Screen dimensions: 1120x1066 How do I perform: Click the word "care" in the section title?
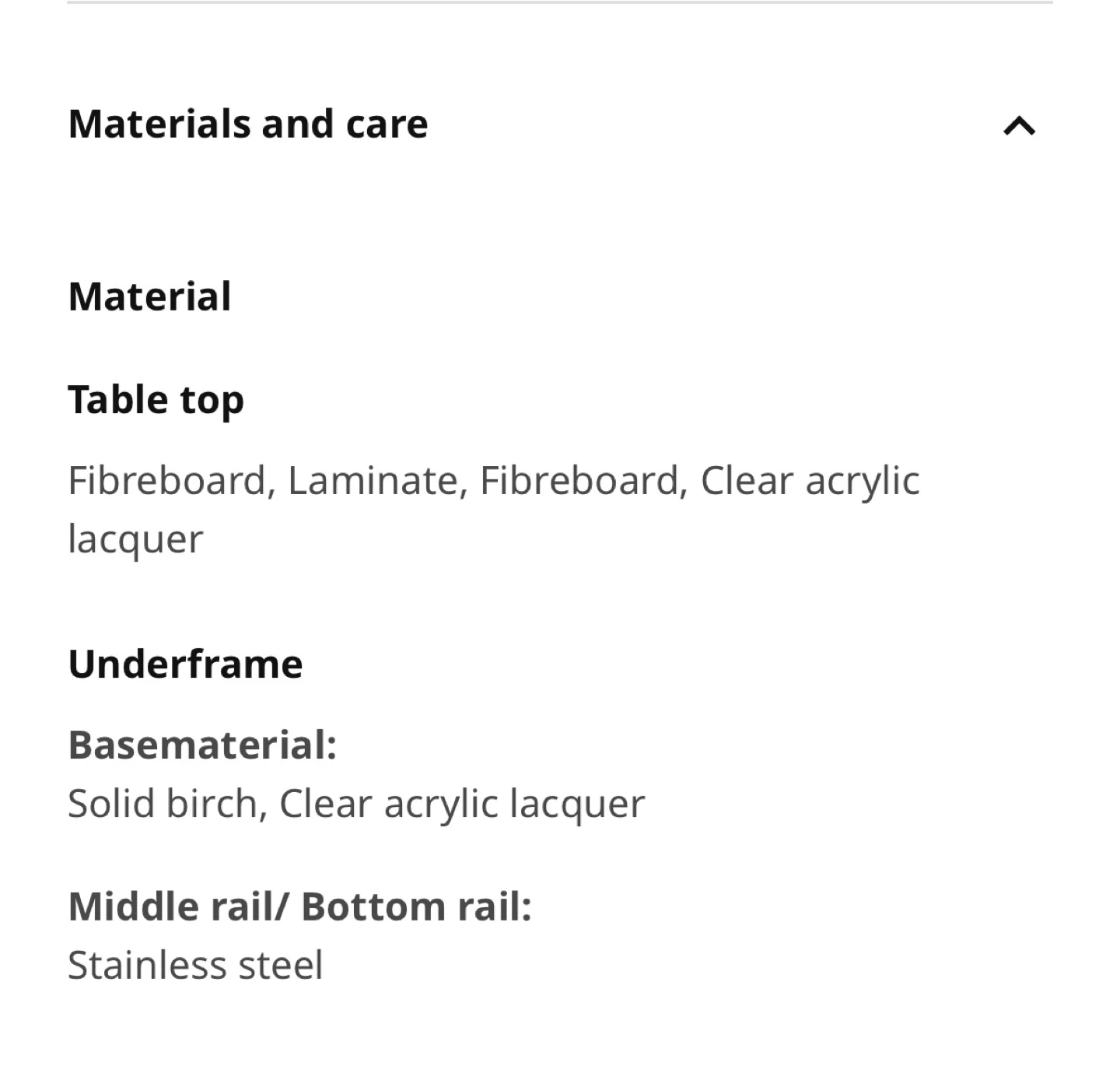point(387,124)
